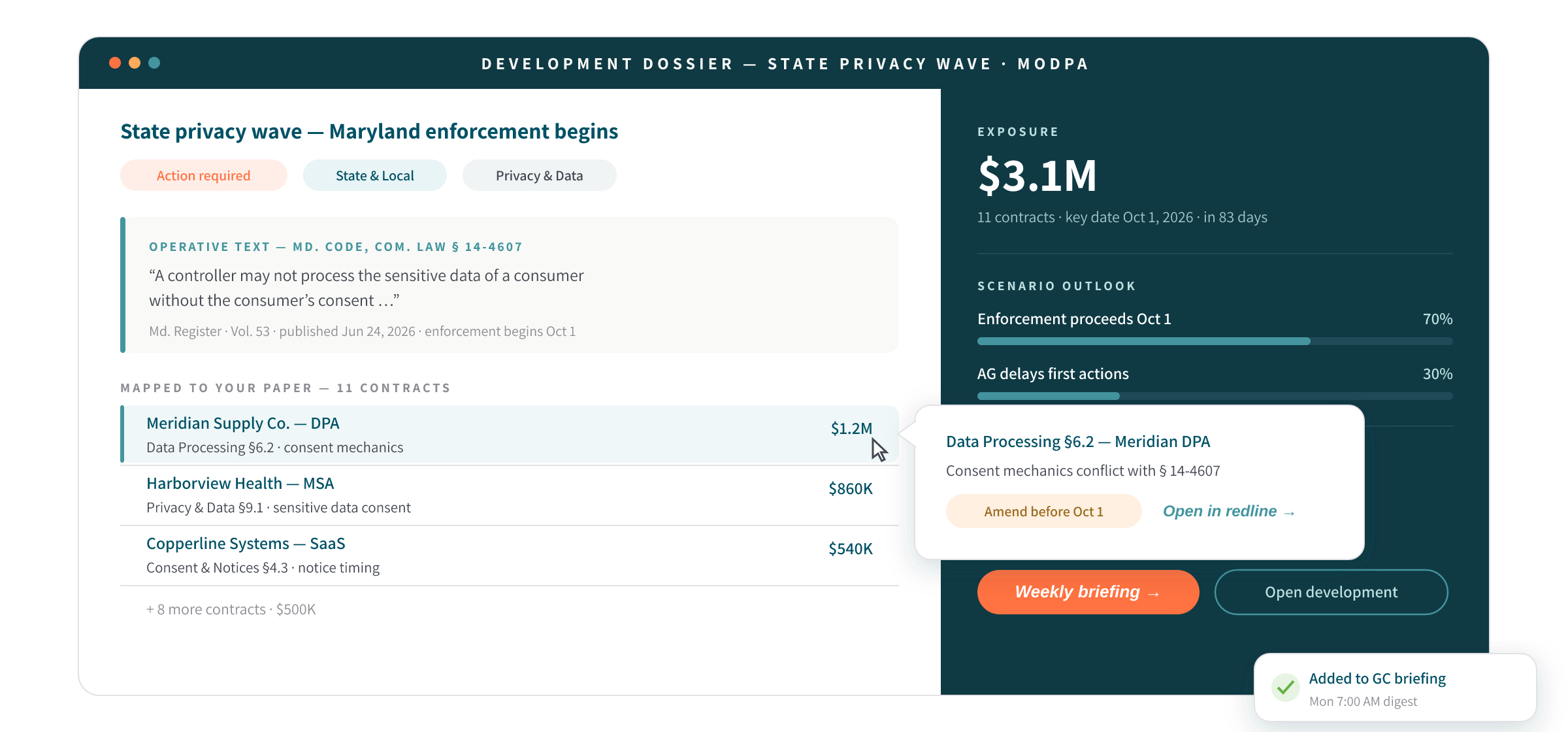Image resolution: width=1568 pixels, height=732 pixels.
Task: Click the green checkmark in GC briefing toast
Action: pyautogui.click(x=1285, y=687)
